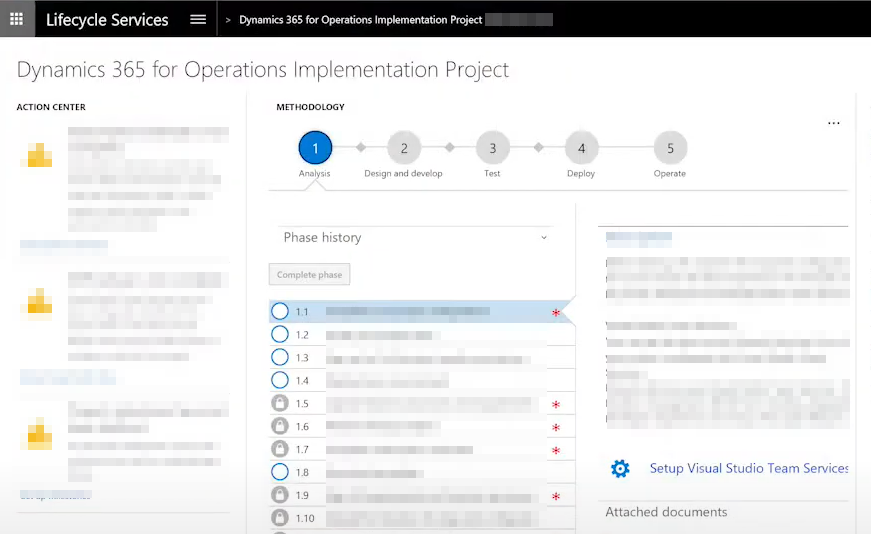Click the red asterisk on task 1.1
The width and height of the screenshot is (871, 534).
pos(555,312)
